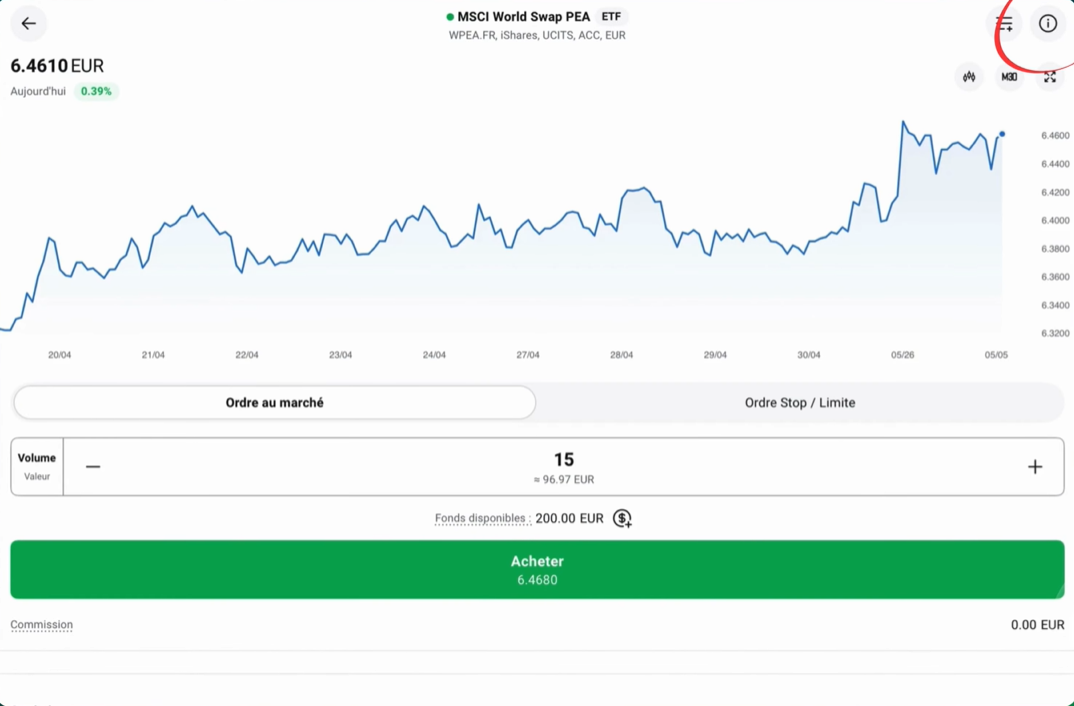Click the ETF tag label

(x=611, y=17)
